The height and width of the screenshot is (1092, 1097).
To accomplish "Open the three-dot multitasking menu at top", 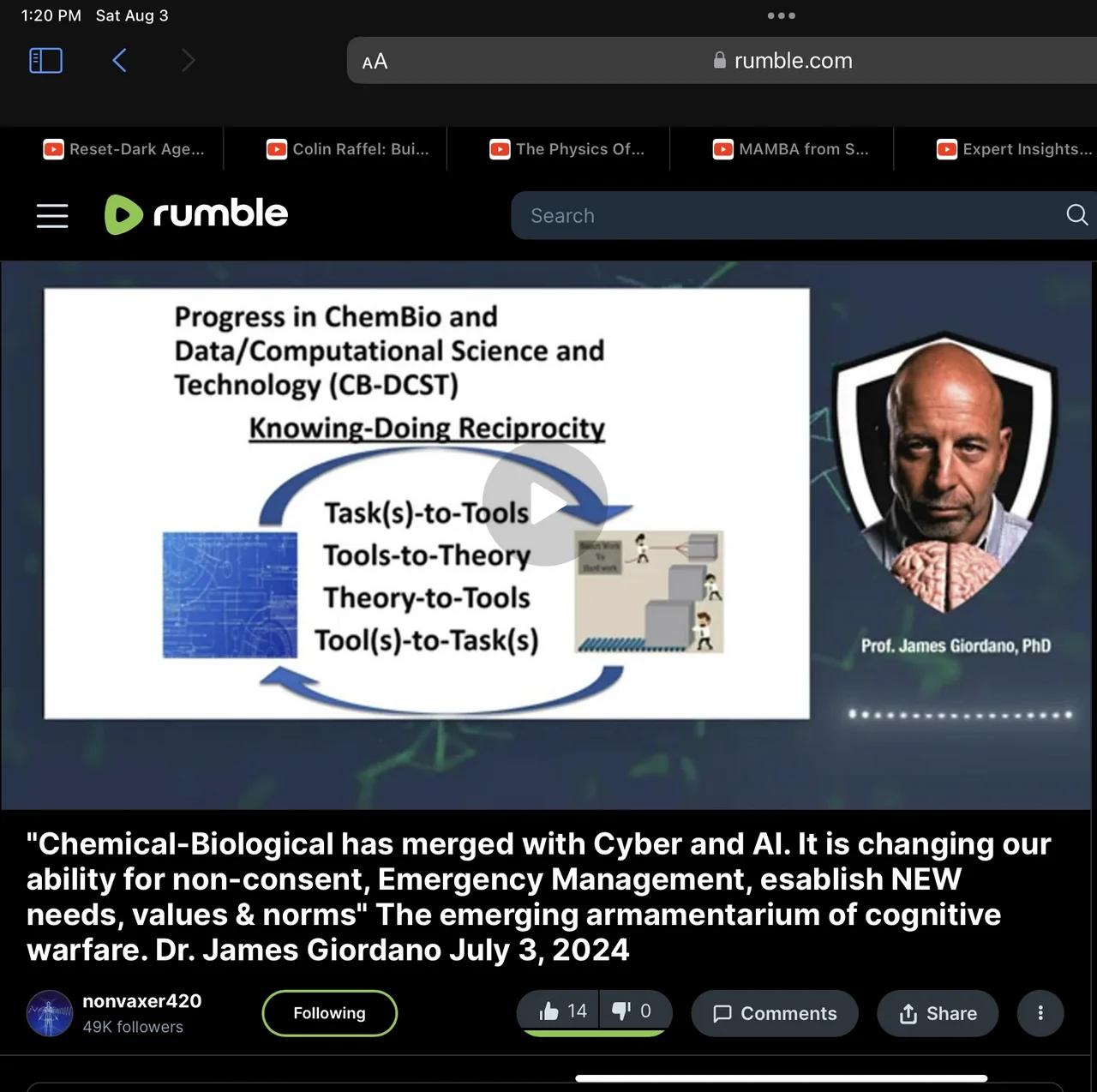I will 782,15.
